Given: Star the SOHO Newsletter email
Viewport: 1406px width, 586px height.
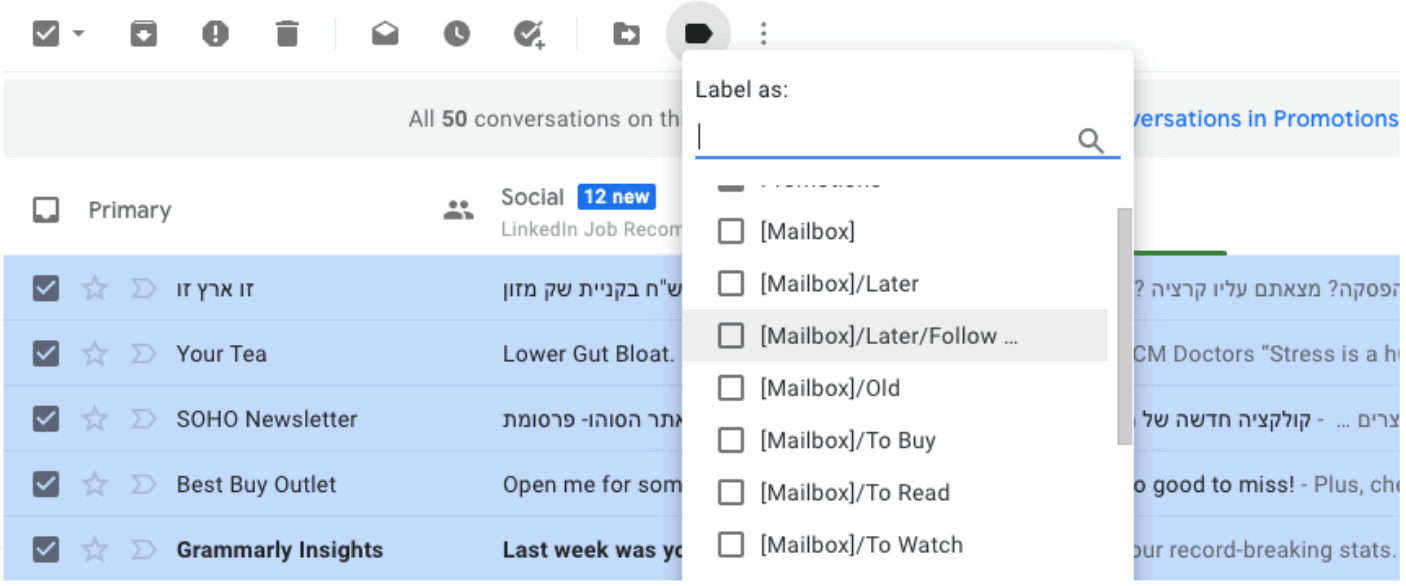Looking at the screenshot, I should (x=95, y=419).
